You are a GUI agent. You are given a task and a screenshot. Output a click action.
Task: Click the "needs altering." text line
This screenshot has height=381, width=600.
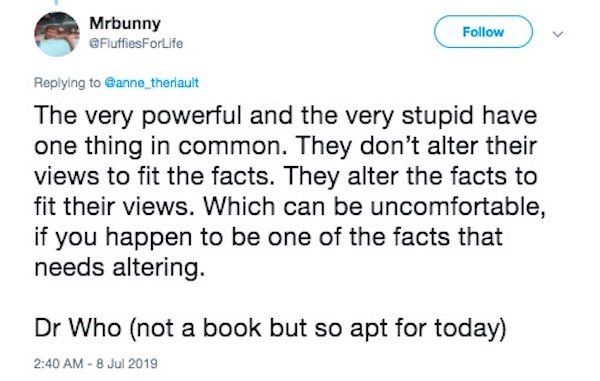(x=120, y=267)
